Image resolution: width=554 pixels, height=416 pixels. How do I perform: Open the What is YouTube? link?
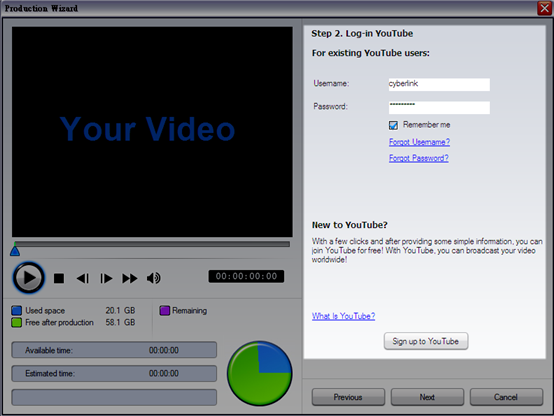pyautogui.click(x=343, y=316)
